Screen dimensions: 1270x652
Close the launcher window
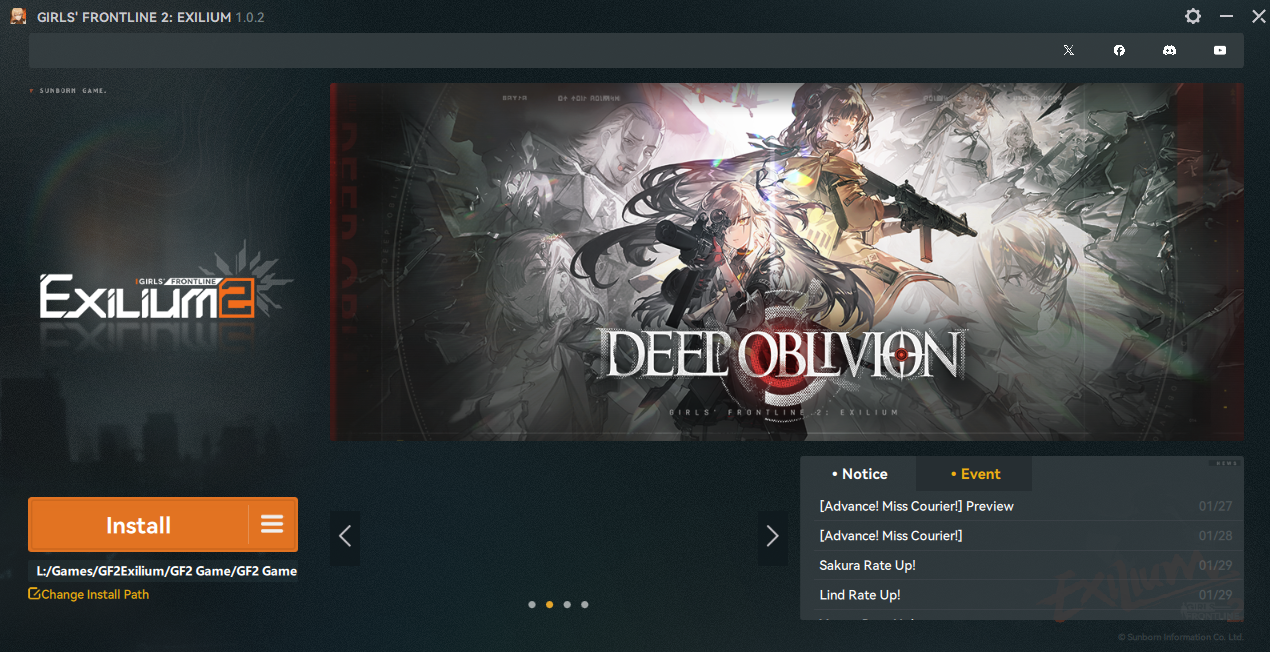pyautogui.click(x=1258, y=16)
